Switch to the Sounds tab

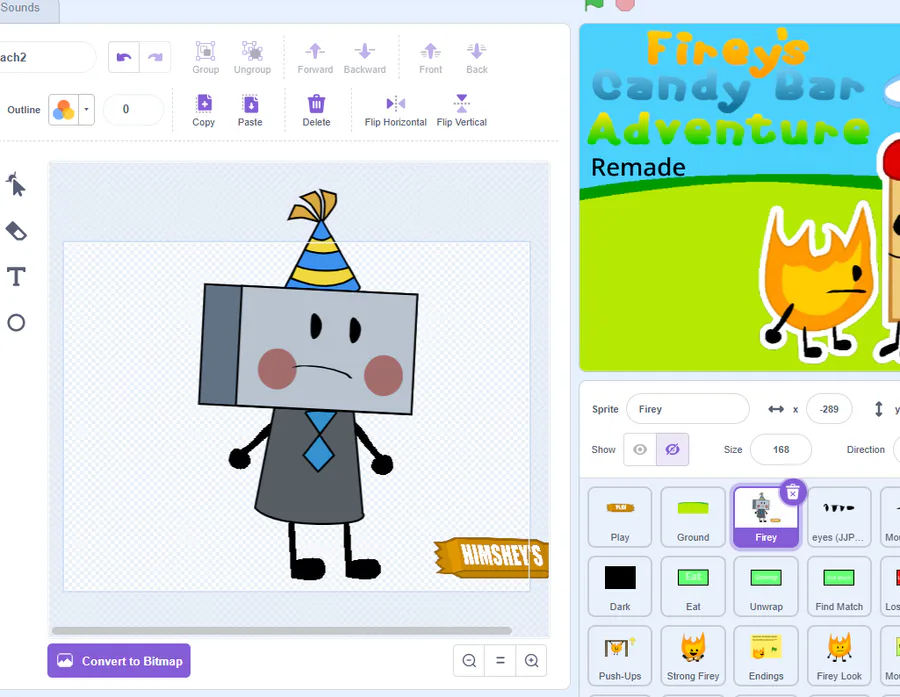(x=28, y=9)
